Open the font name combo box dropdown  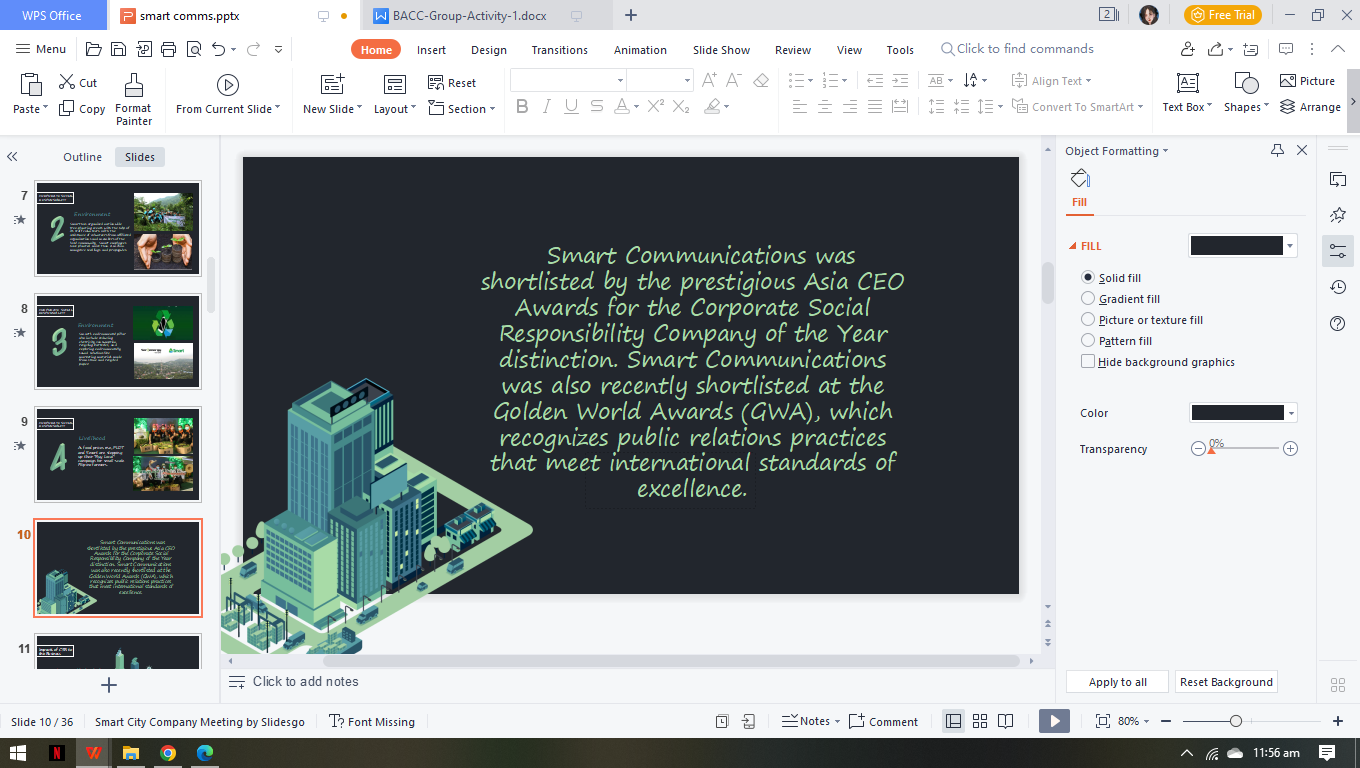pos(620,80)
